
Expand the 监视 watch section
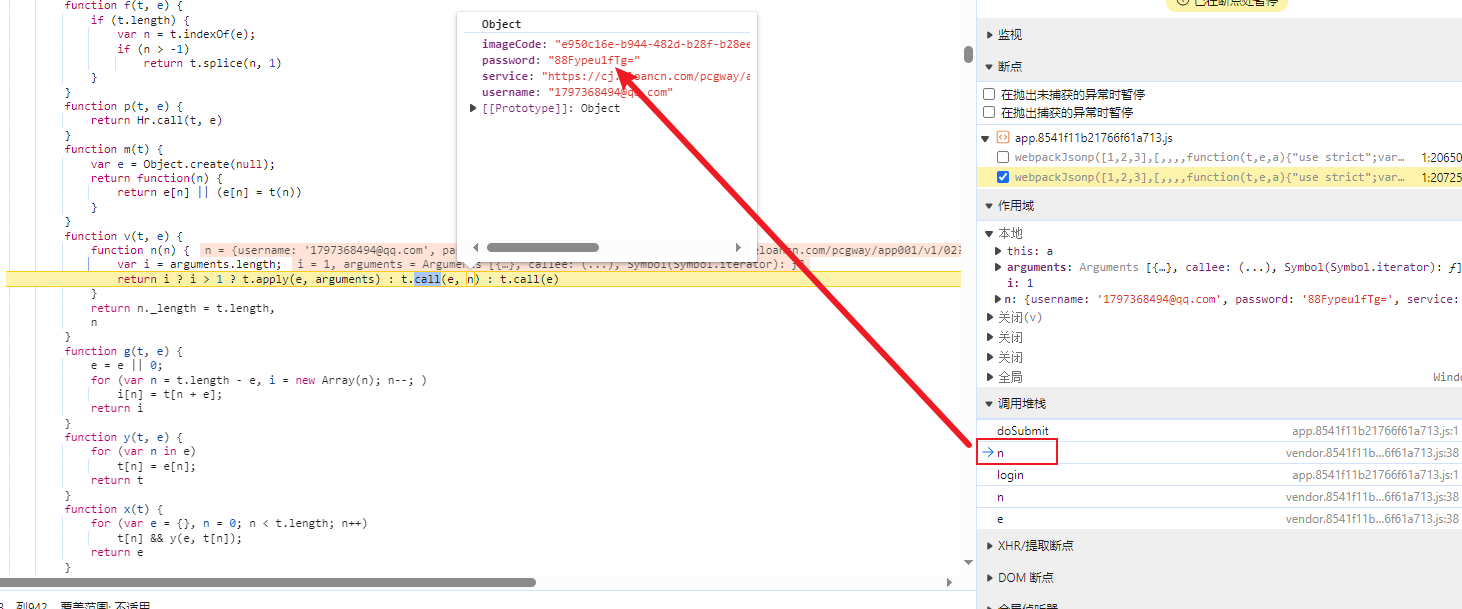coord(988,35)
